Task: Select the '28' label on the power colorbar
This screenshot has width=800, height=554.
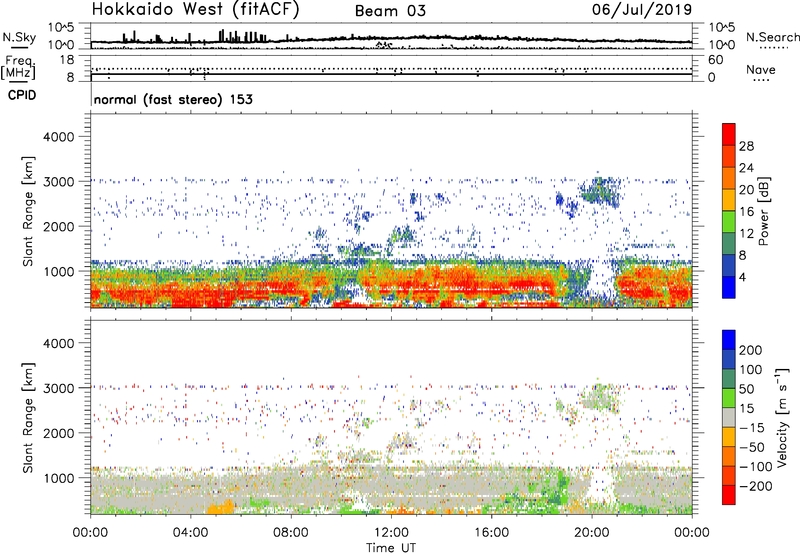Action: 746,146
